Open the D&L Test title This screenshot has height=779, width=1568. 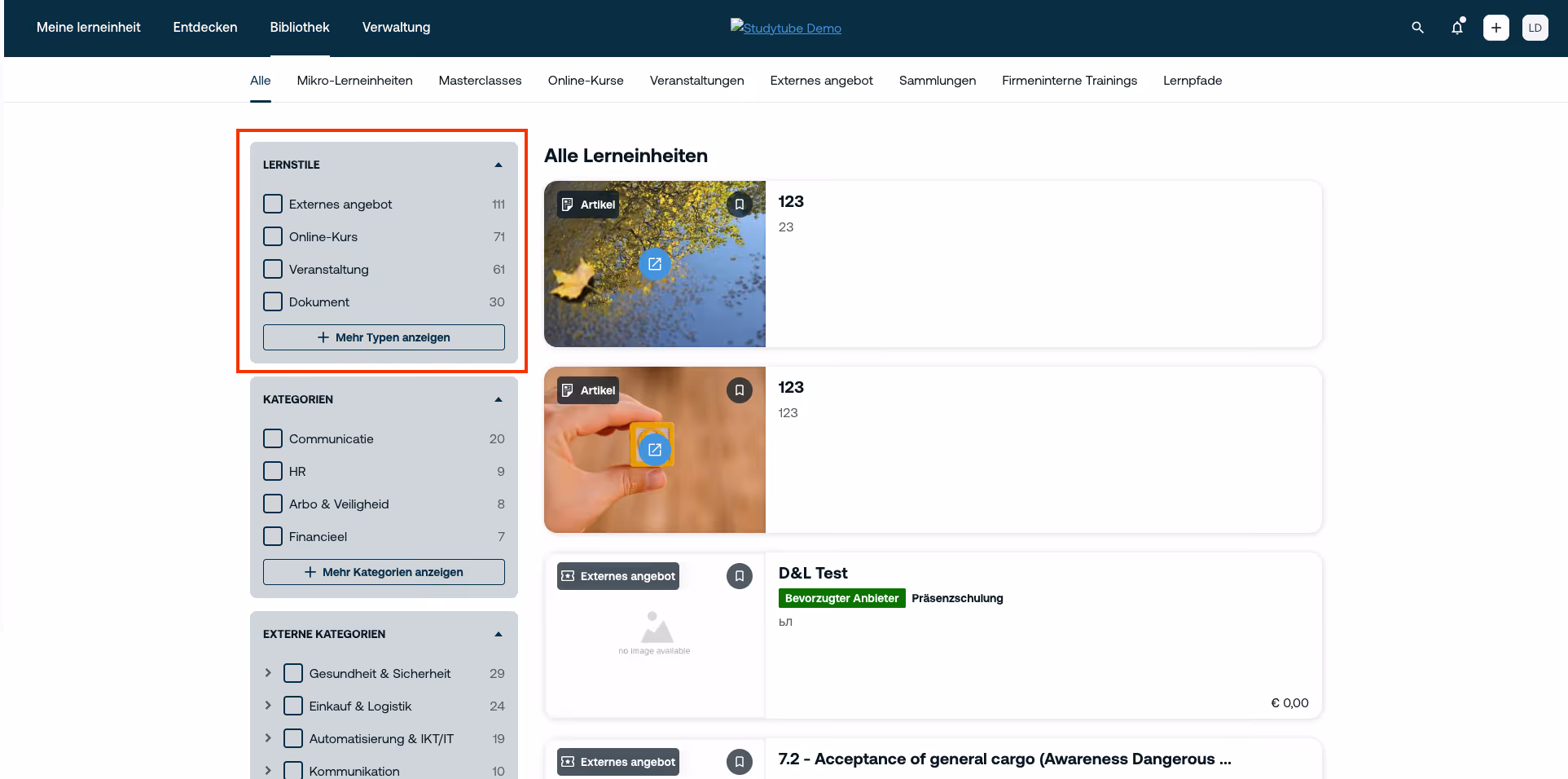coord(813,573)
